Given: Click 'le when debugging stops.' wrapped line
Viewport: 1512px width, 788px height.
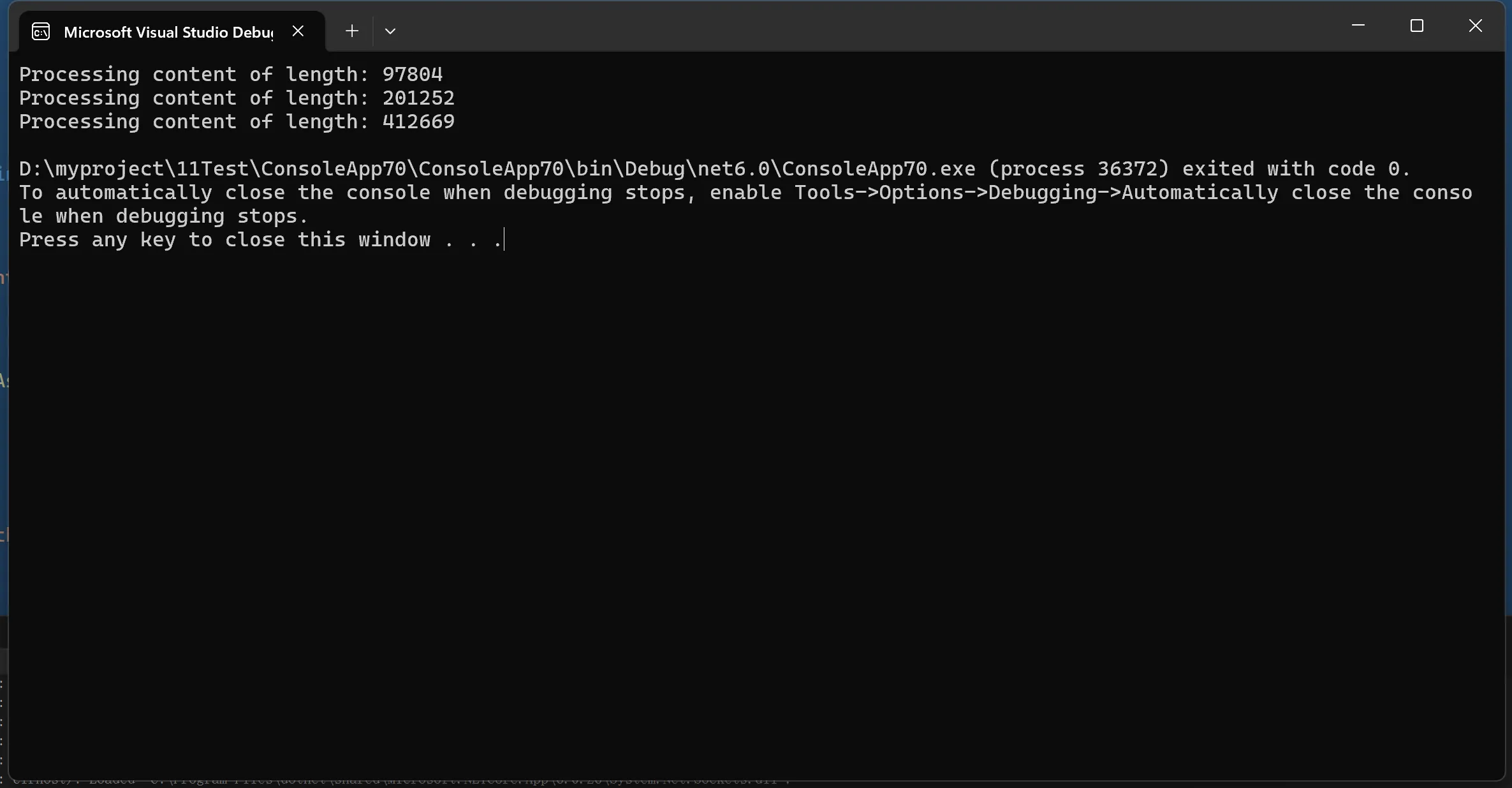Looking at the screenshot, I should 163,216.
